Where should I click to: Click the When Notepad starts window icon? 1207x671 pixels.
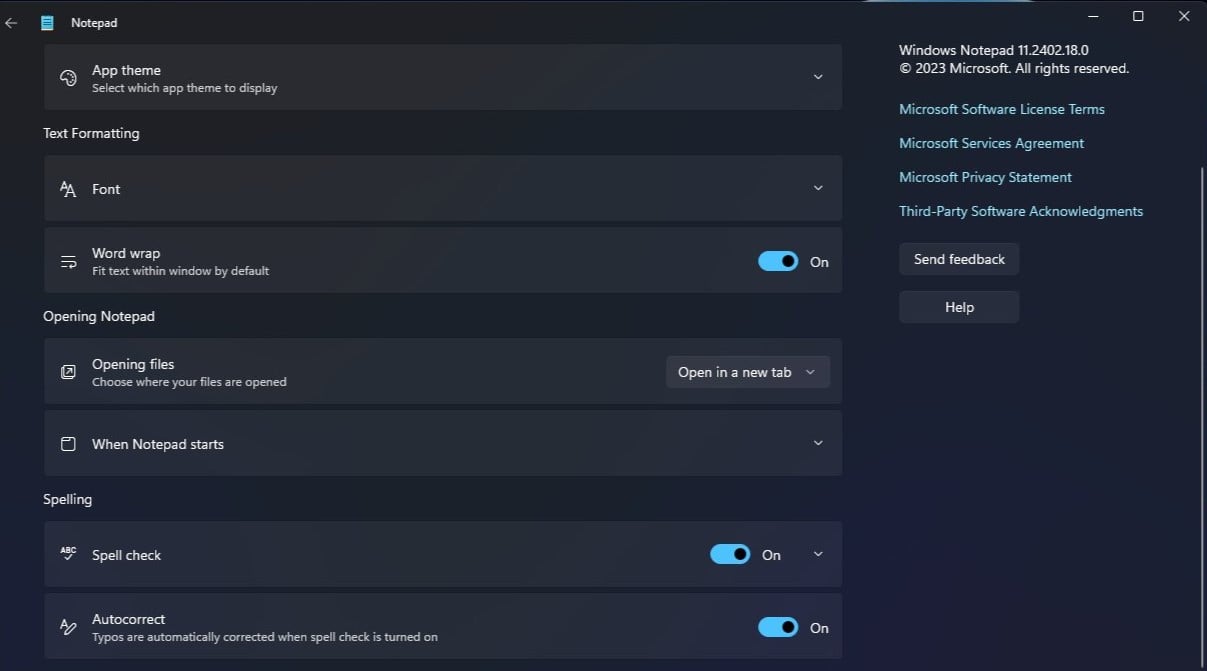[x=68, y=444]
